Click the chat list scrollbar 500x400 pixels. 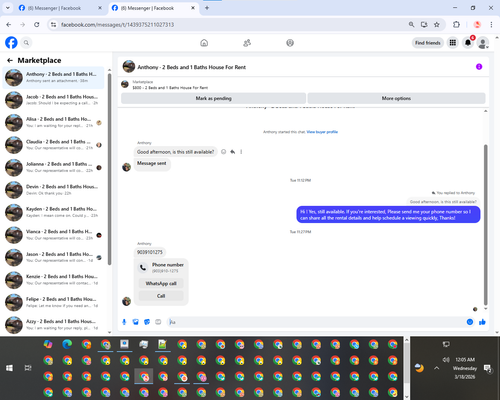pos(109,168)
